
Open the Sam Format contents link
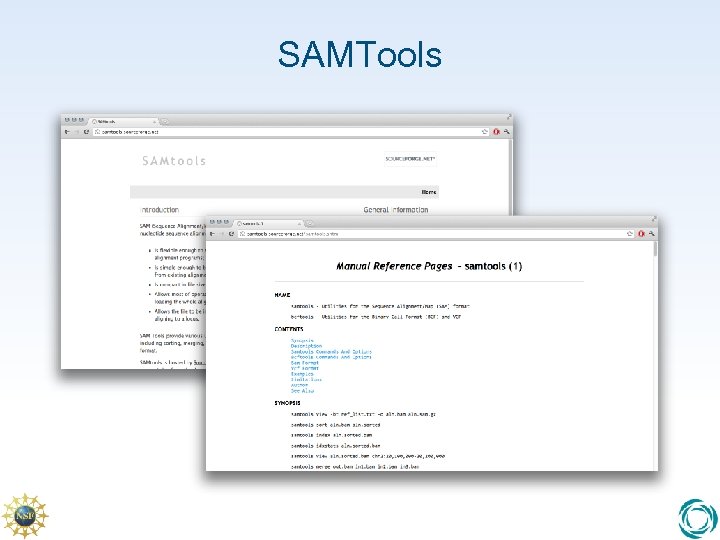click(x=304, y=363)
